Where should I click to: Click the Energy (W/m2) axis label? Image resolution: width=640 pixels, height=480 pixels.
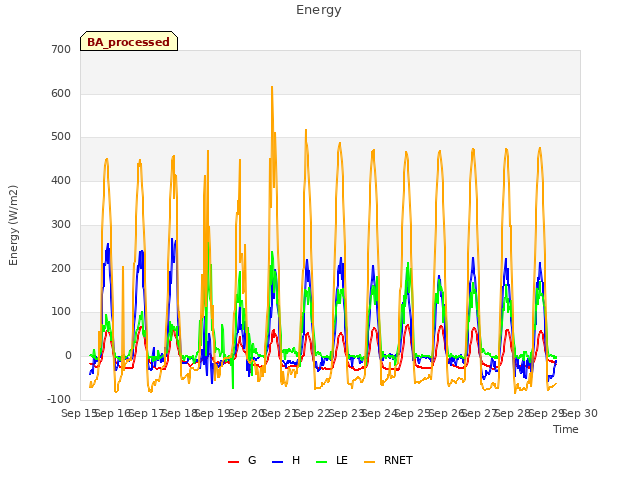pos(13,225)
